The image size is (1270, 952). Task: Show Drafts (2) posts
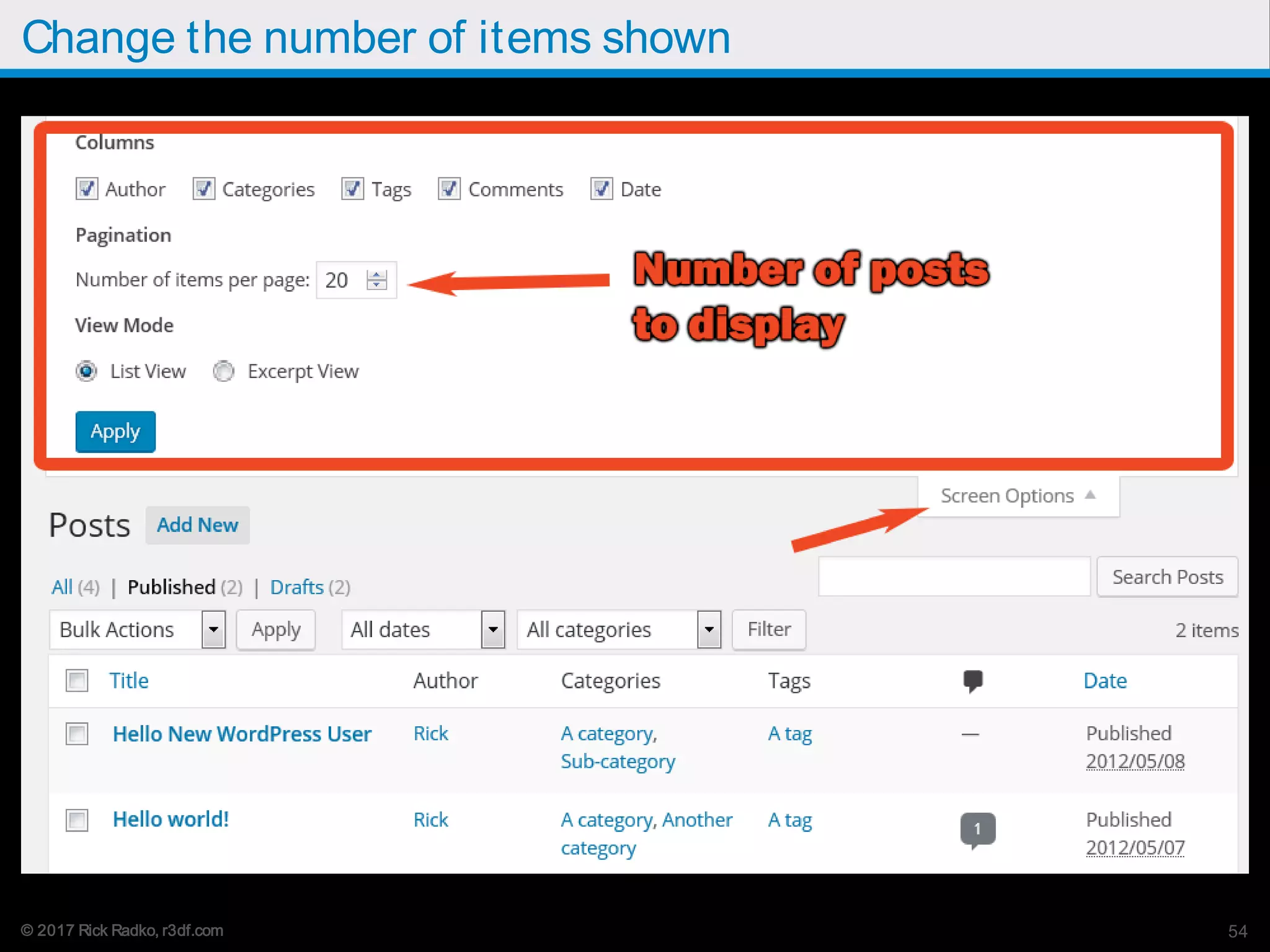coord(310,587)
